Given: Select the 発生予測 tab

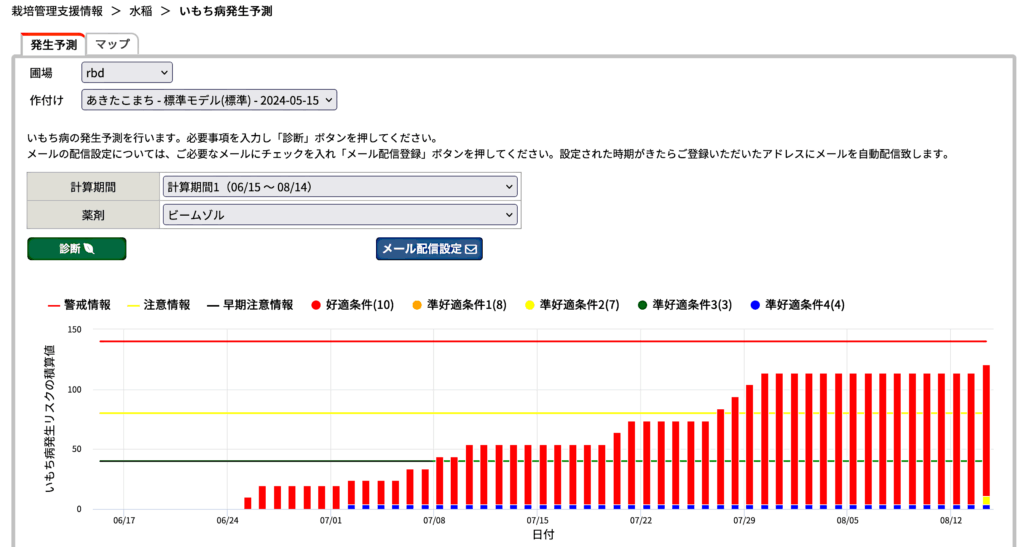Looking at the screenshot, I should pos(53,45).
